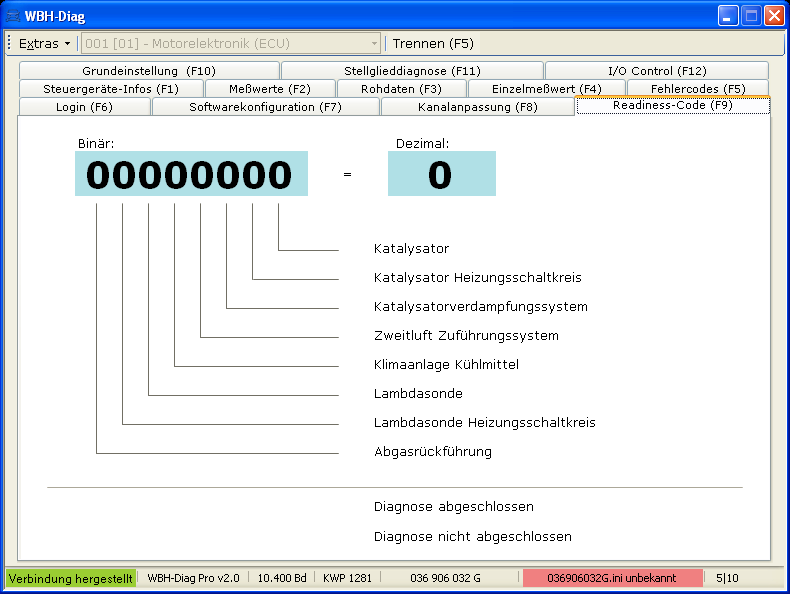The width and height of the screenshot is (790, 594).
Task: Open the Meßwerte (F2) tab
Action: coord(270,89)
